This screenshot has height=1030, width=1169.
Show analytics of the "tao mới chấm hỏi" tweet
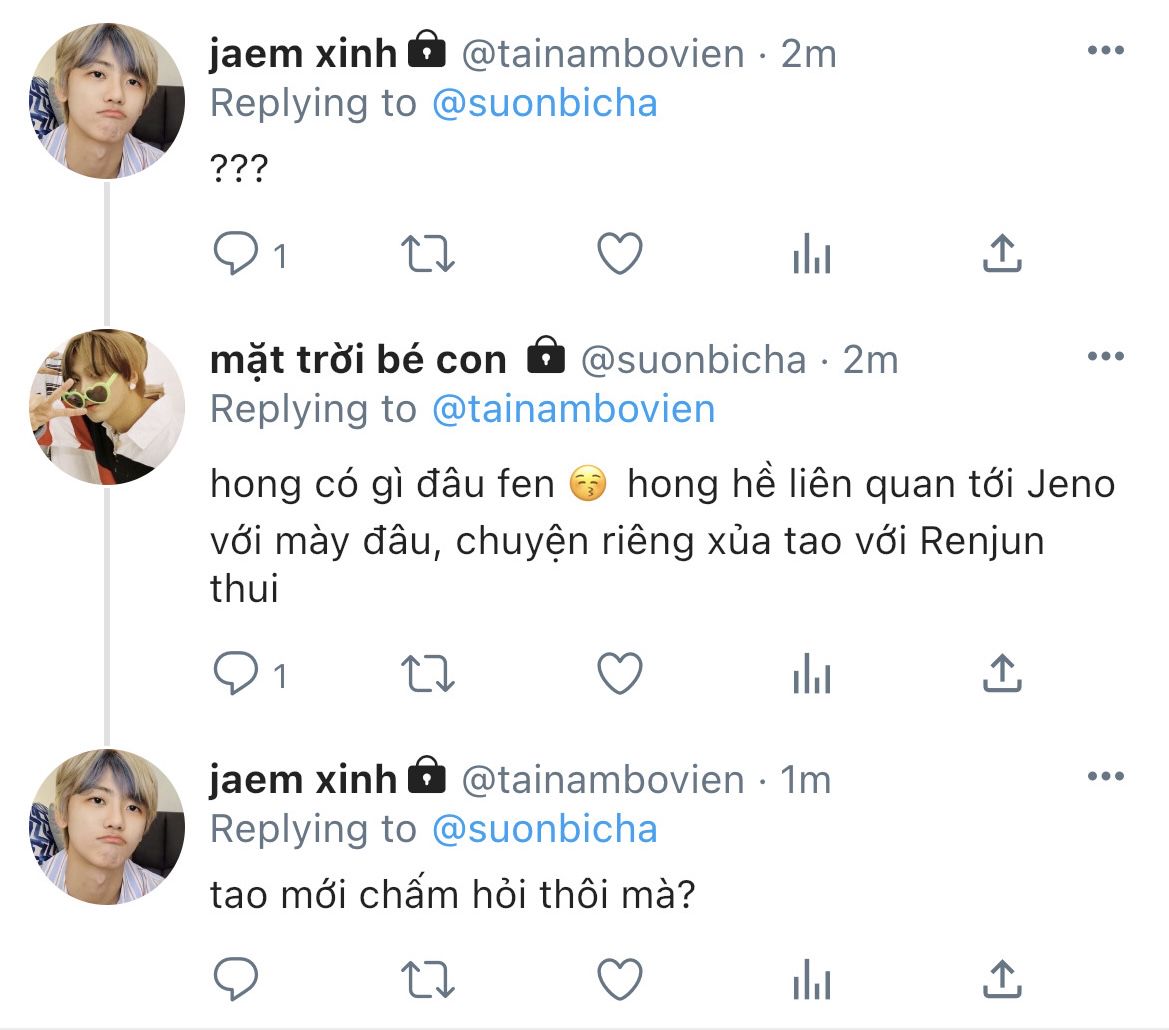(811, 978)
